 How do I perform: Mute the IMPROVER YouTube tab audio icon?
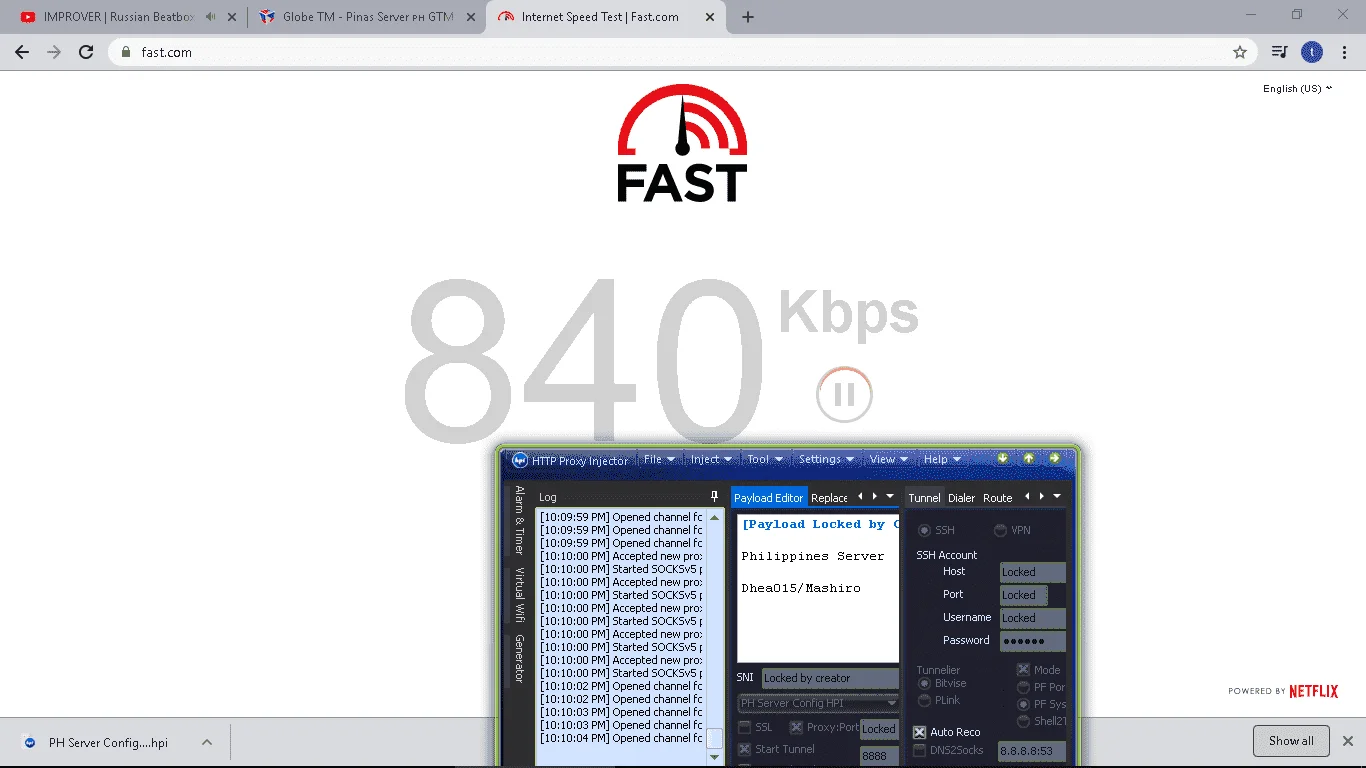210,17
